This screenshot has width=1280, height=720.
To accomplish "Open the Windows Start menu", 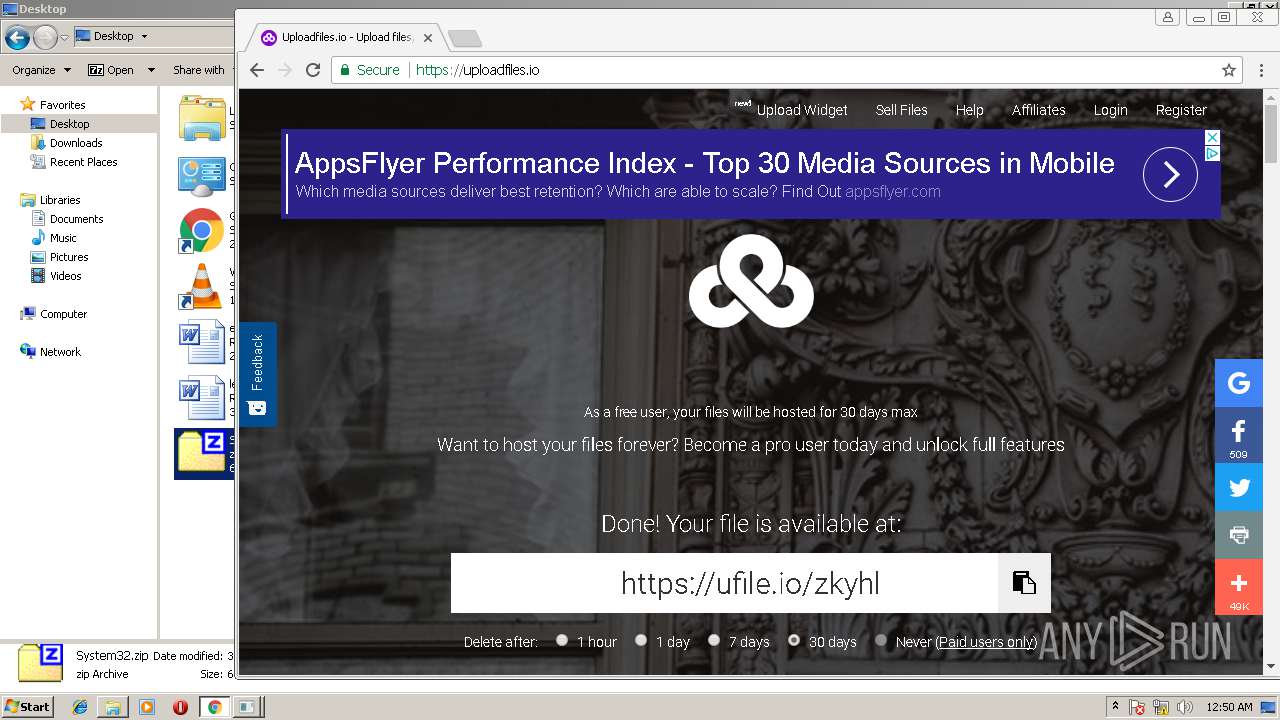I will pyautogui.click(x=28, y=707).
